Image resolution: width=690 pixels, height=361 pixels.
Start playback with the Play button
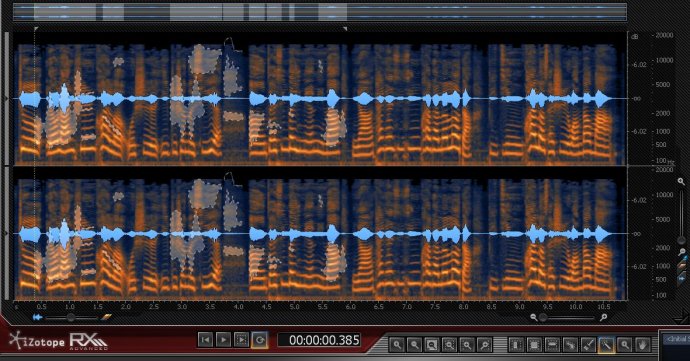coord(224,340)
